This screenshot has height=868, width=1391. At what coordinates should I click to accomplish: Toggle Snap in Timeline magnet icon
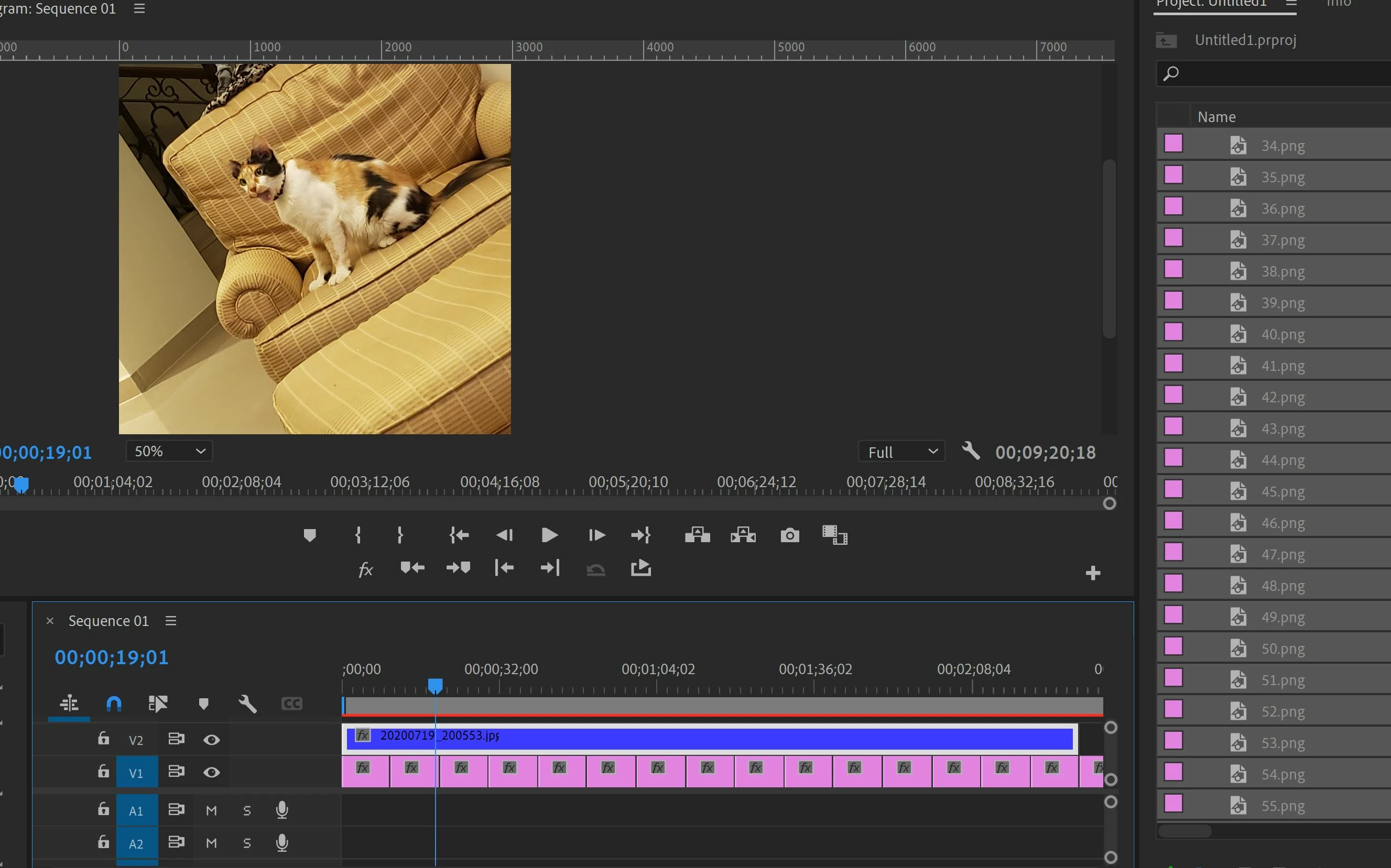[x=114, y=703]
